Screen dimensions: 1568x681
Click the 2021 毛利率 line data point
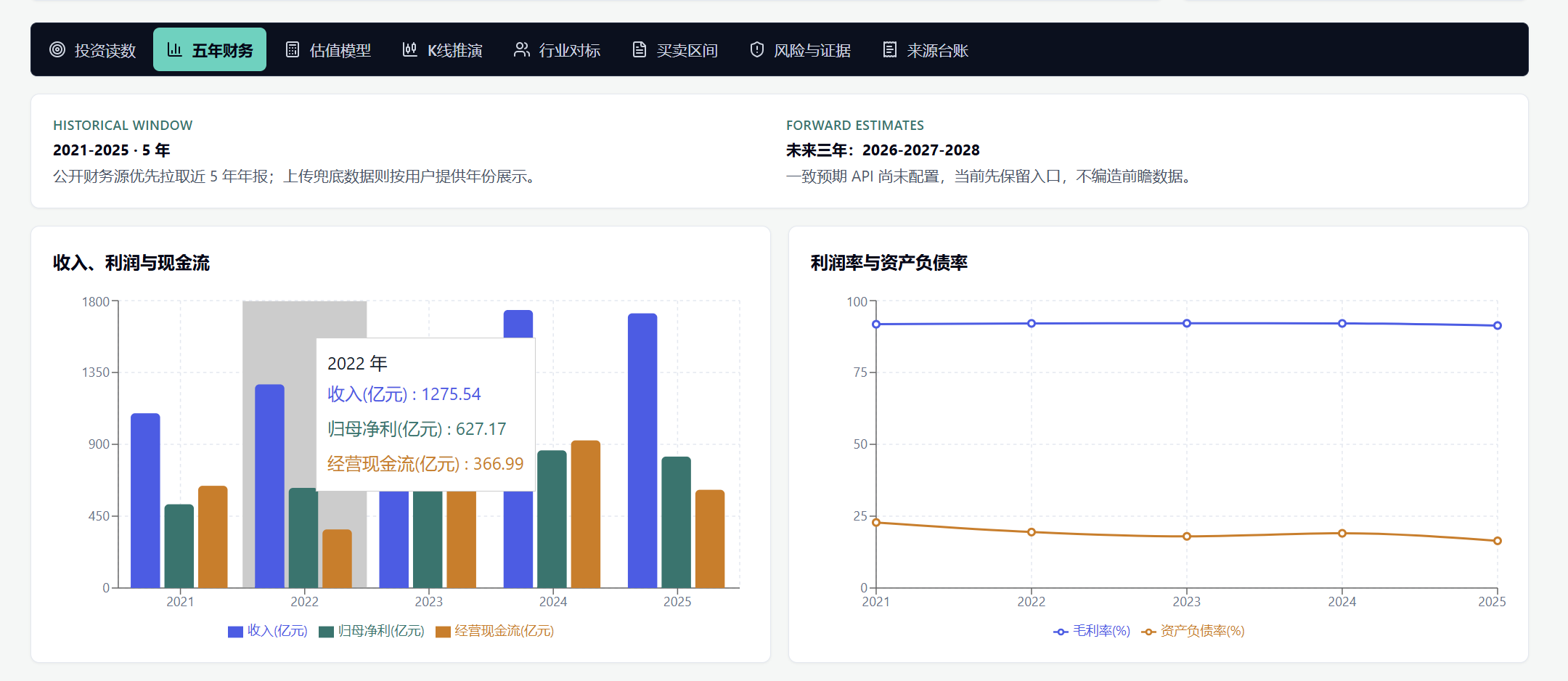(876, 325)
